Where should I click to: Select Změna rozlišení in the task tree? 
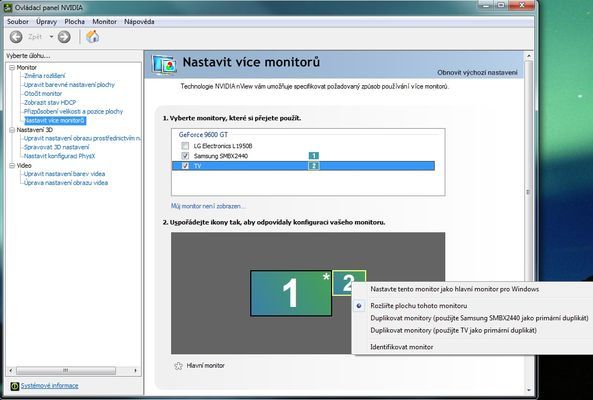[44, 76]
